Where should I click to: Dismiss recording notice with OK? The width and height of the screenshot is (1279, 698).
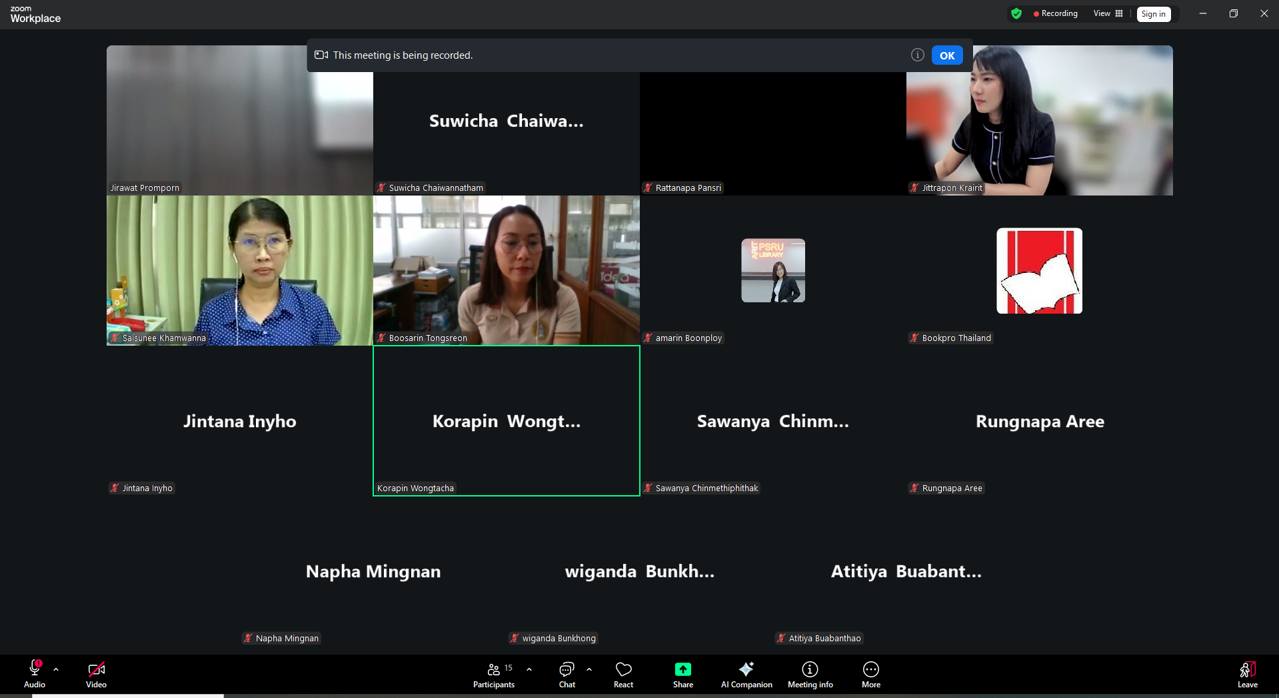[946, 55]
